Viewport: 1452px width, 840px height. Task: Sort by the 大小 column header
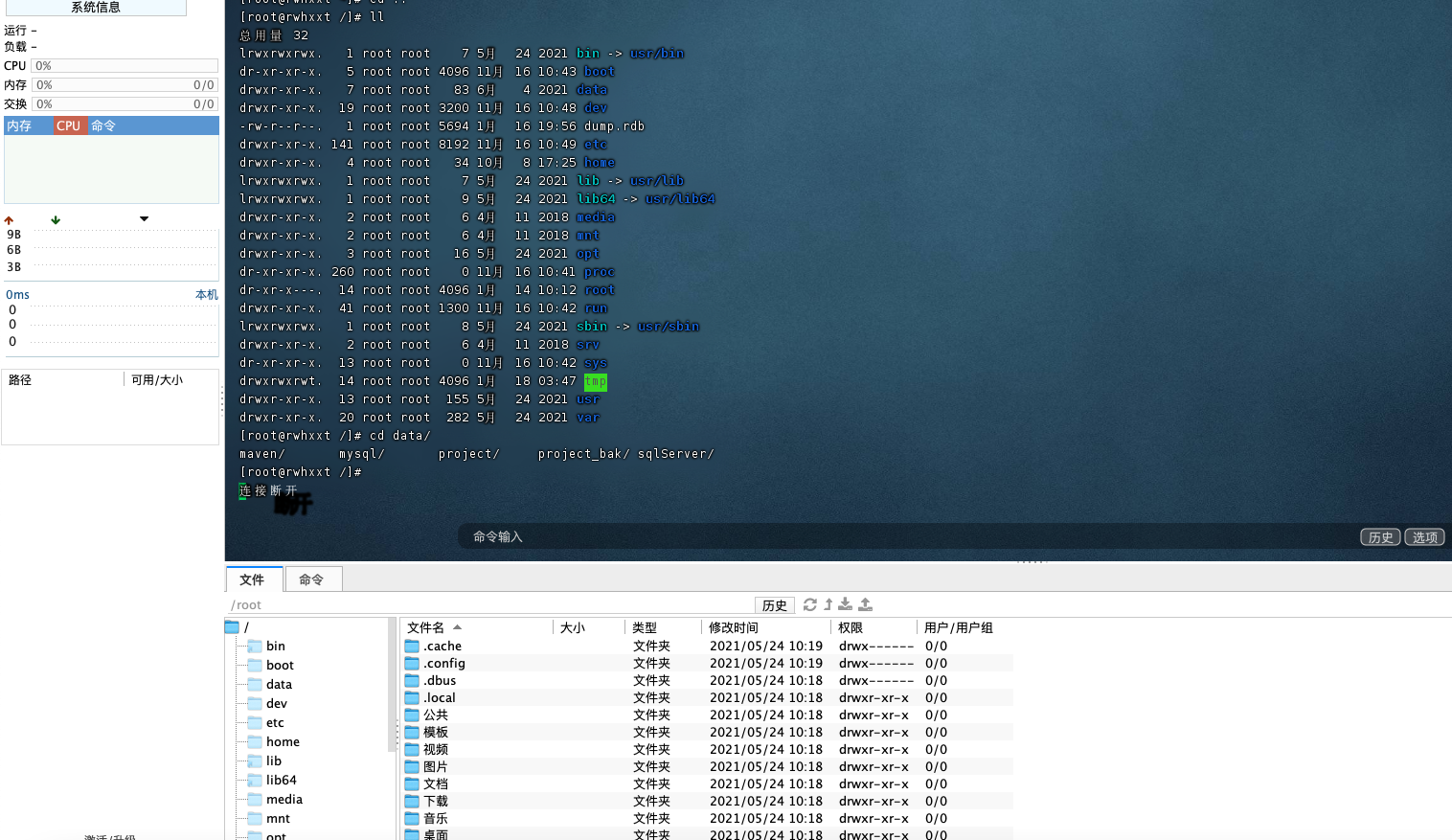pyautogui.click(x=589, y=627)
